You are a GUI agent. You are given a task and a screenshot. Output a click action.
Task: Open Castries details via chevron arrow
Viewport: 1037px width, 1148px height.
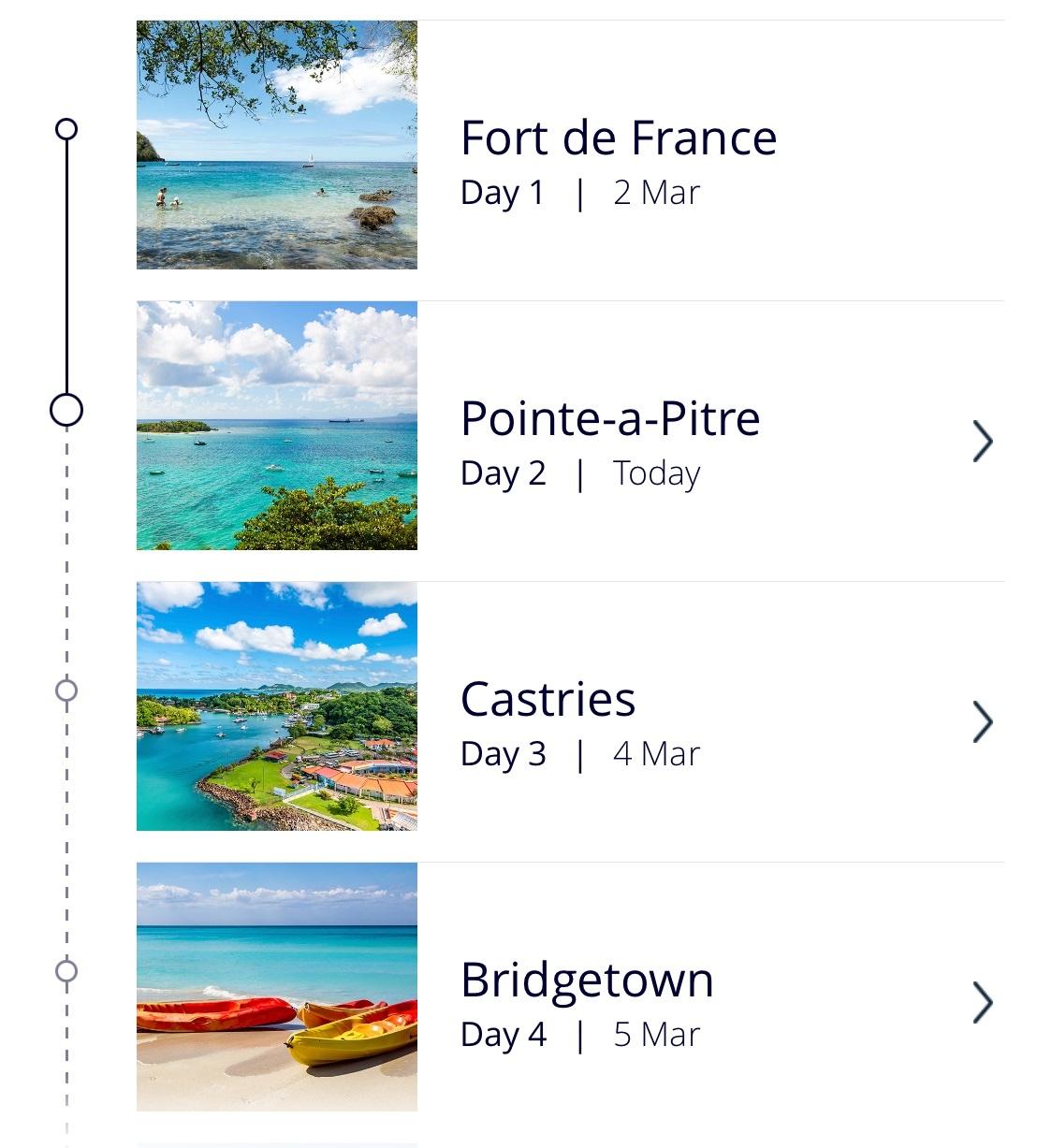point(982,722)
